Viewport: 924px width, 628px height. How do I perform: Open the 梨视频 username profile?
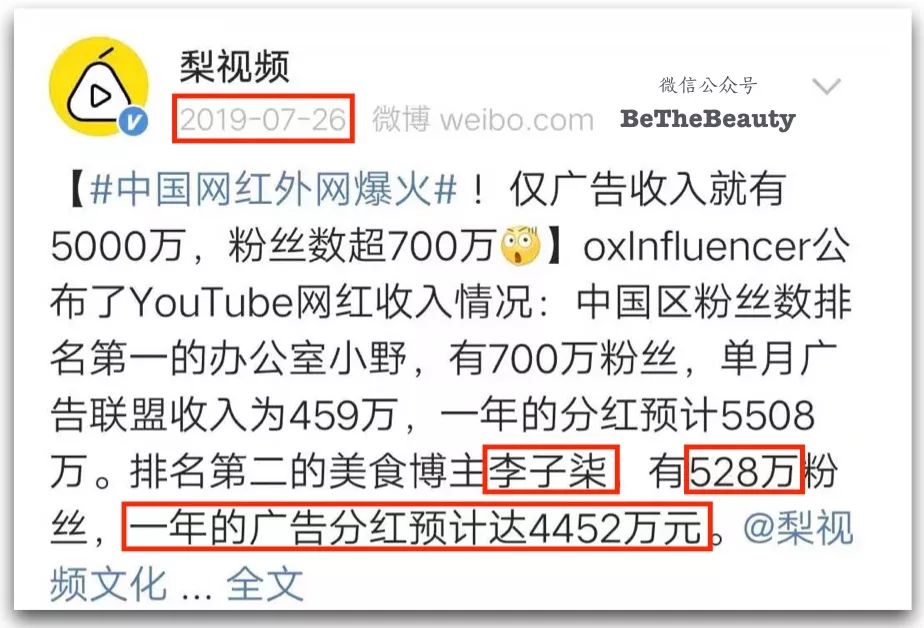click(235, 66)
